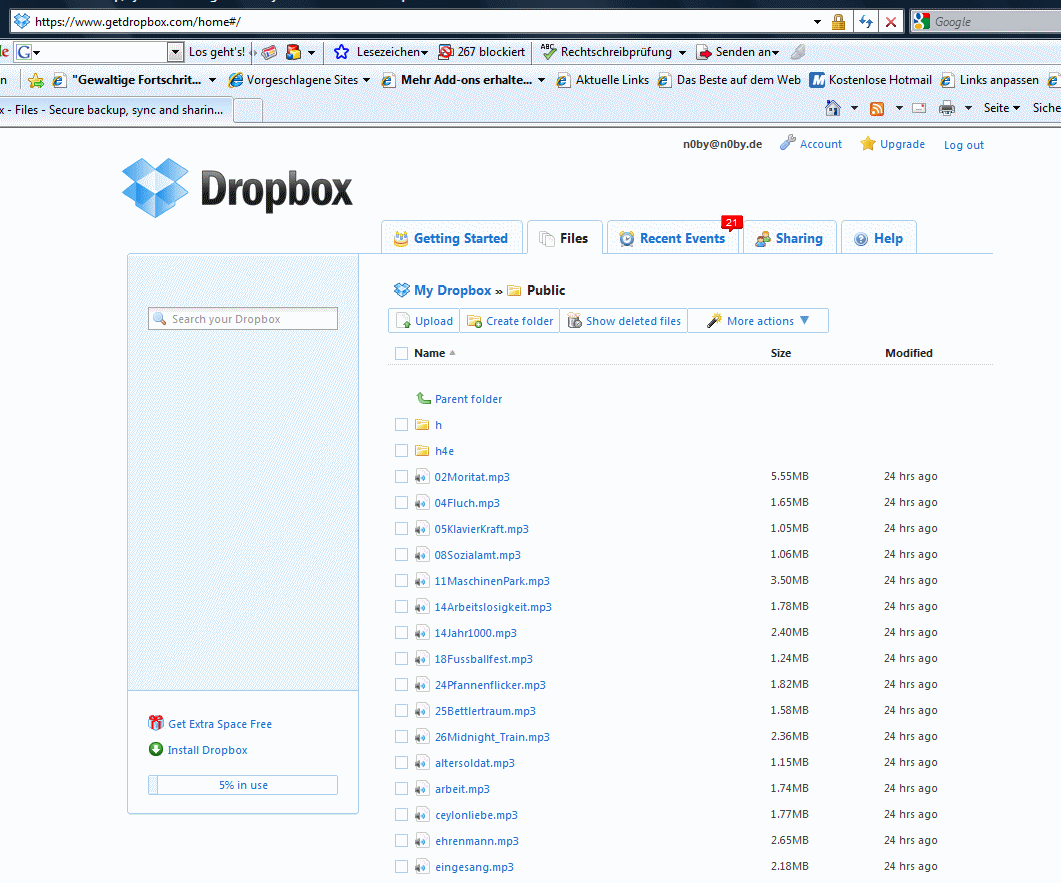This screenshot has height=883, width=1061.
Task: Click the red stop loading icon
Action: 891,22
